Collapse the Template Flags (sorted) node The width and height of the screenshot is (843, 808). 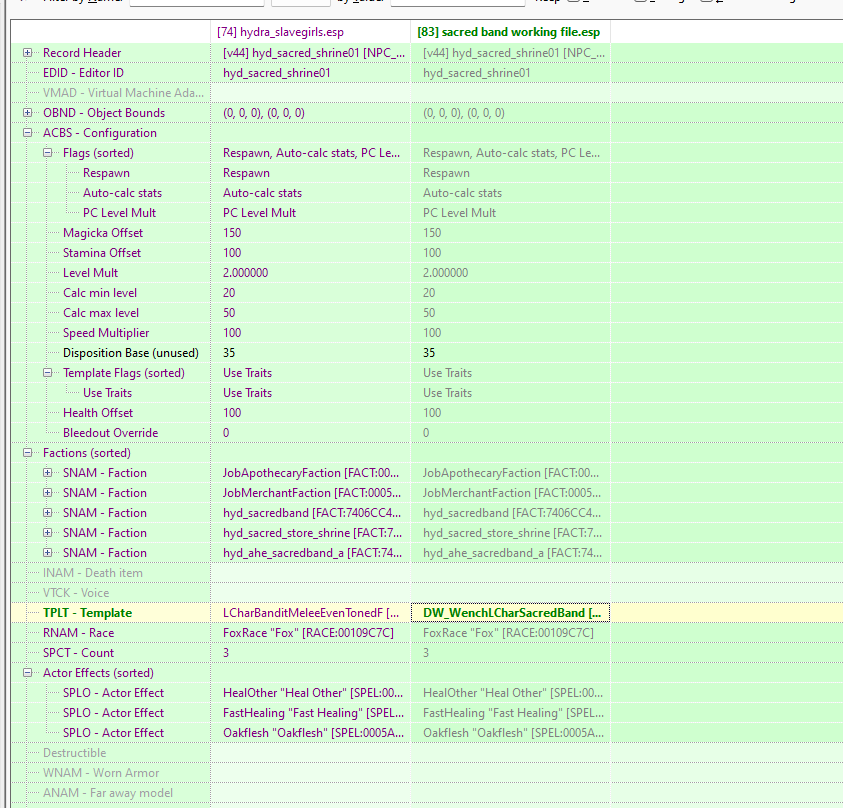(46, 372)
